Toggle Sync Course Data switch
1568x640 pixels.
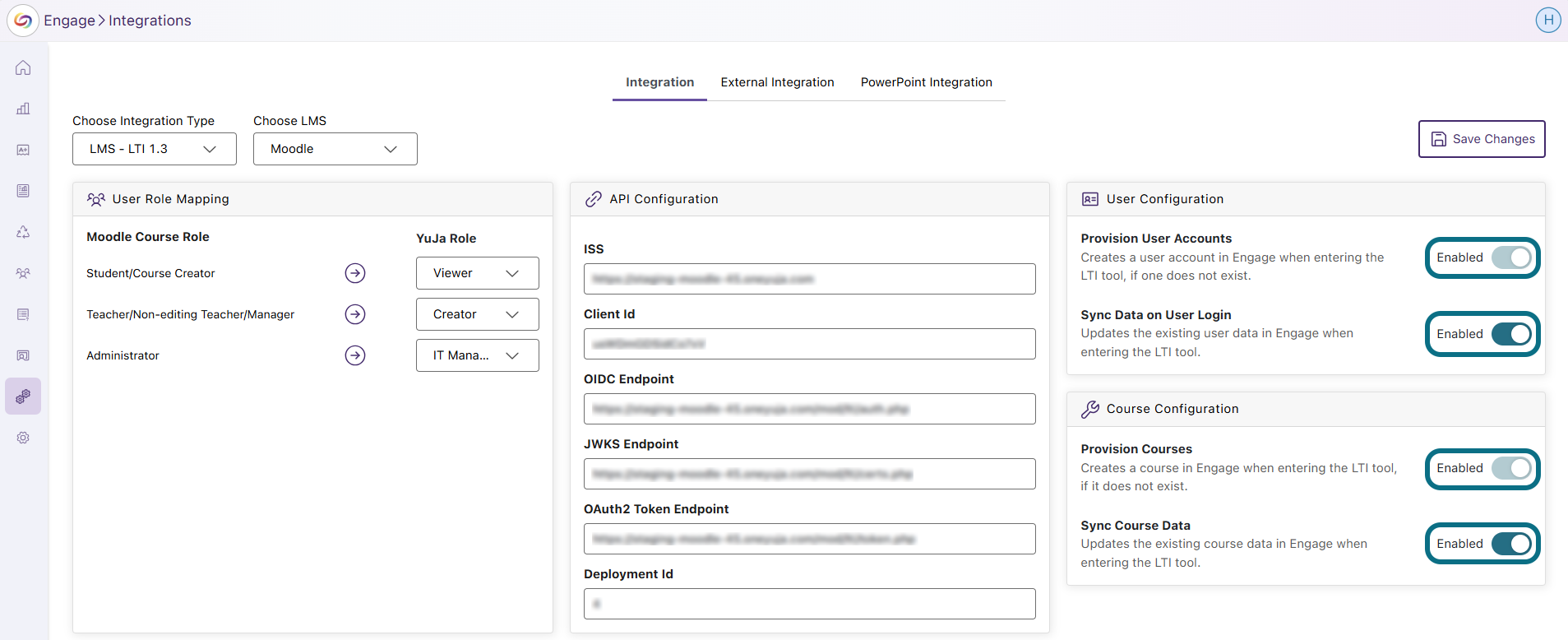coord(1511,544)
